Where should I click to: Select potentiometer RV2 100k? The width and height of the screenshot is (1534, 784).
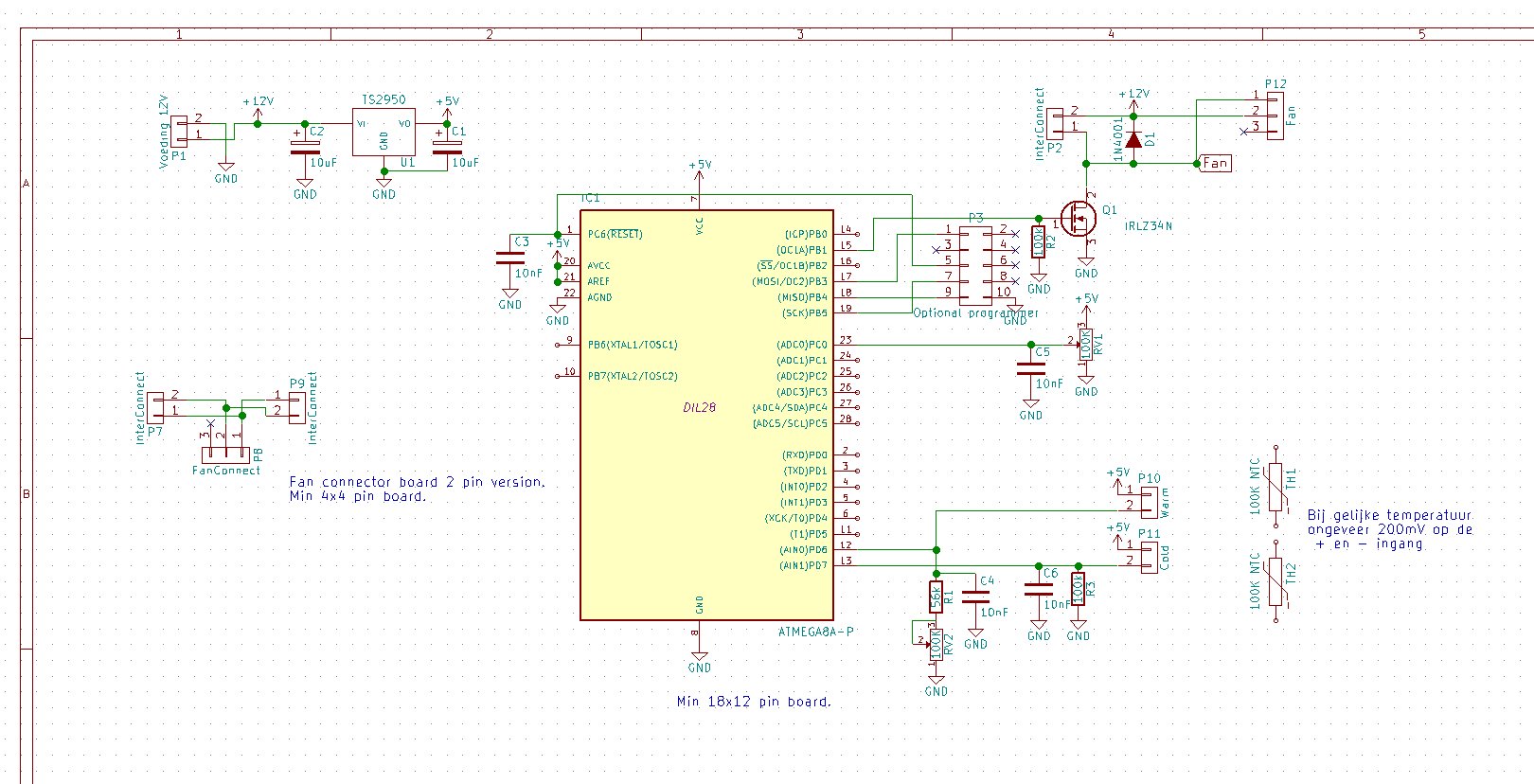point(936,645)
